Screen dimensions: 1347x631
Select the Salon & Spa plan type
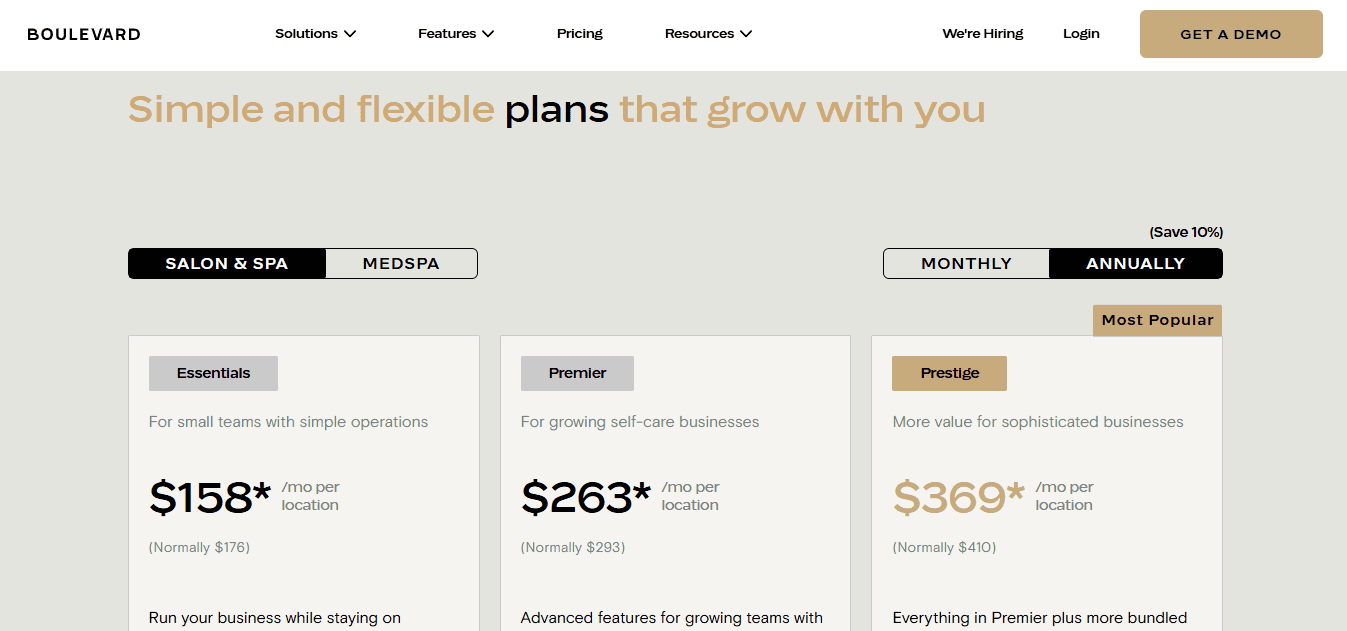tap(227, 264)
